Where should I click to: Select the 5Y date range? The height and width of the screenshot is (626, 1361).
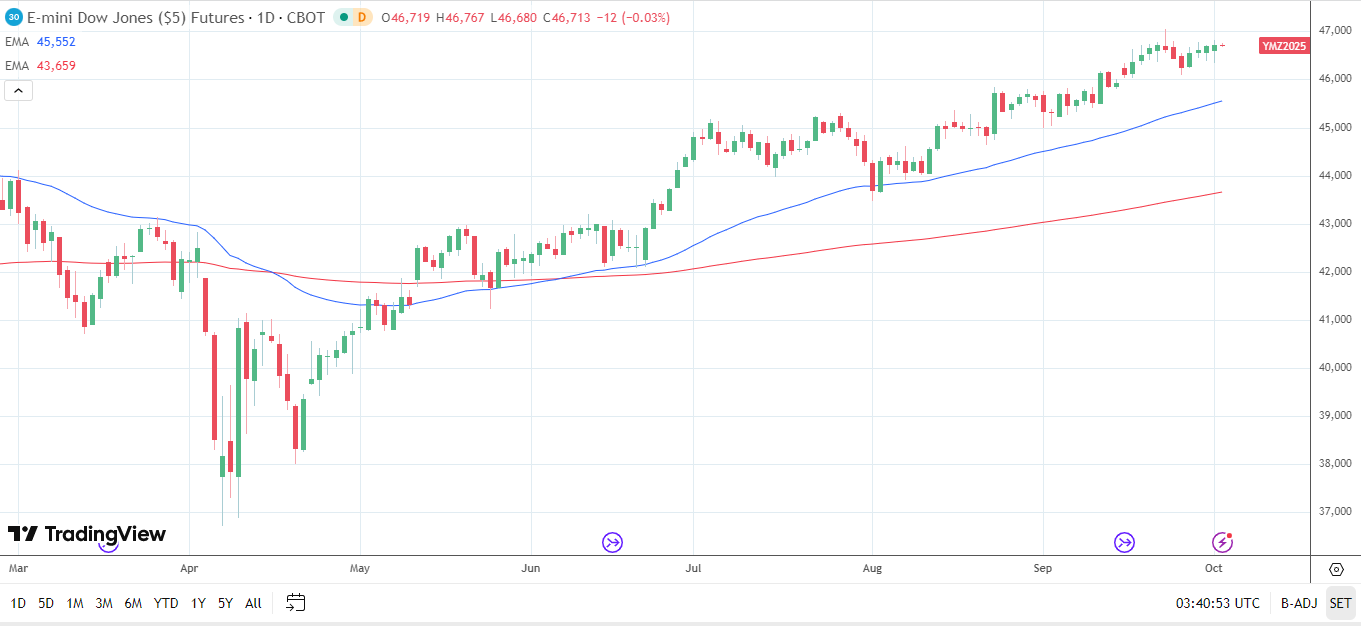pyautogui.click(x=226, y=603)
